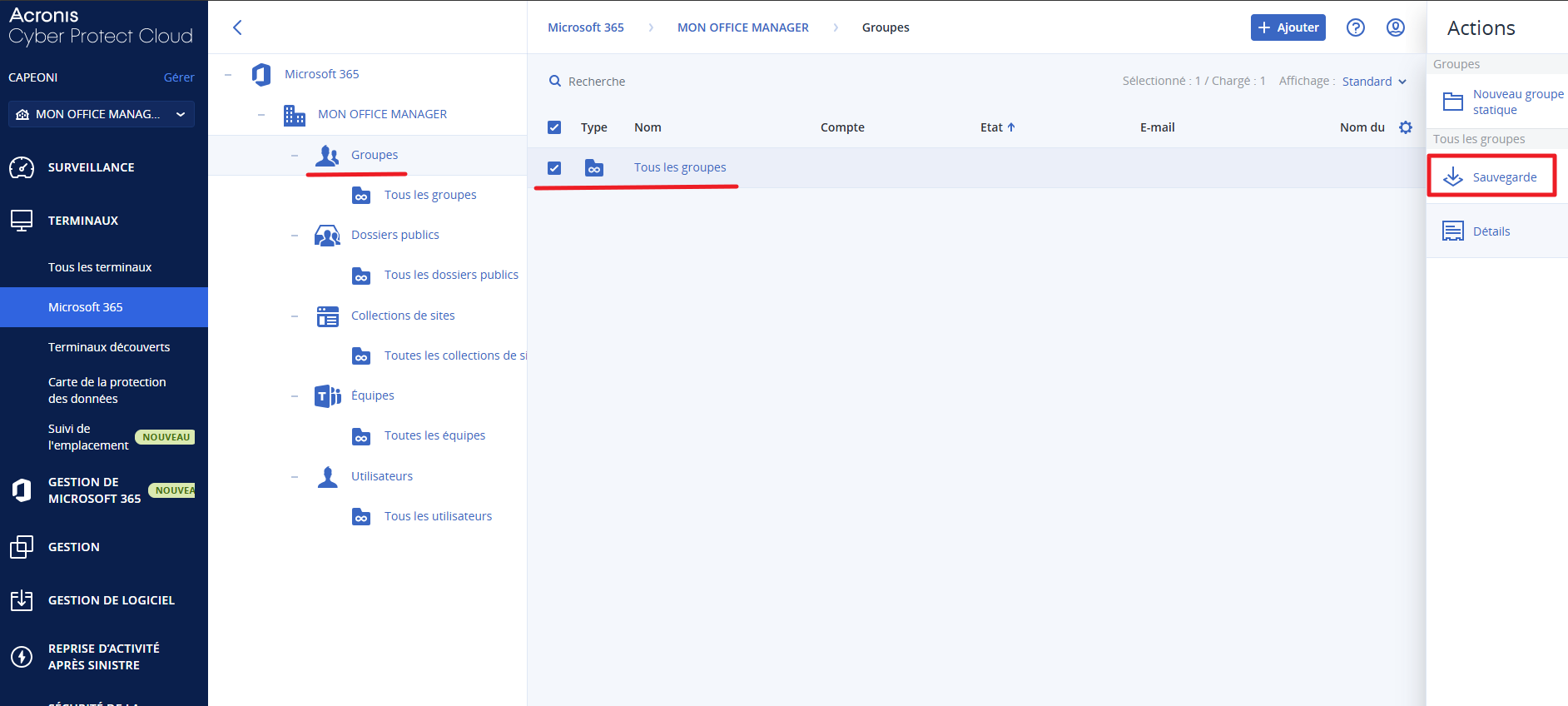Select Tous les dossiers publics in the tree

tap(451, 275)
